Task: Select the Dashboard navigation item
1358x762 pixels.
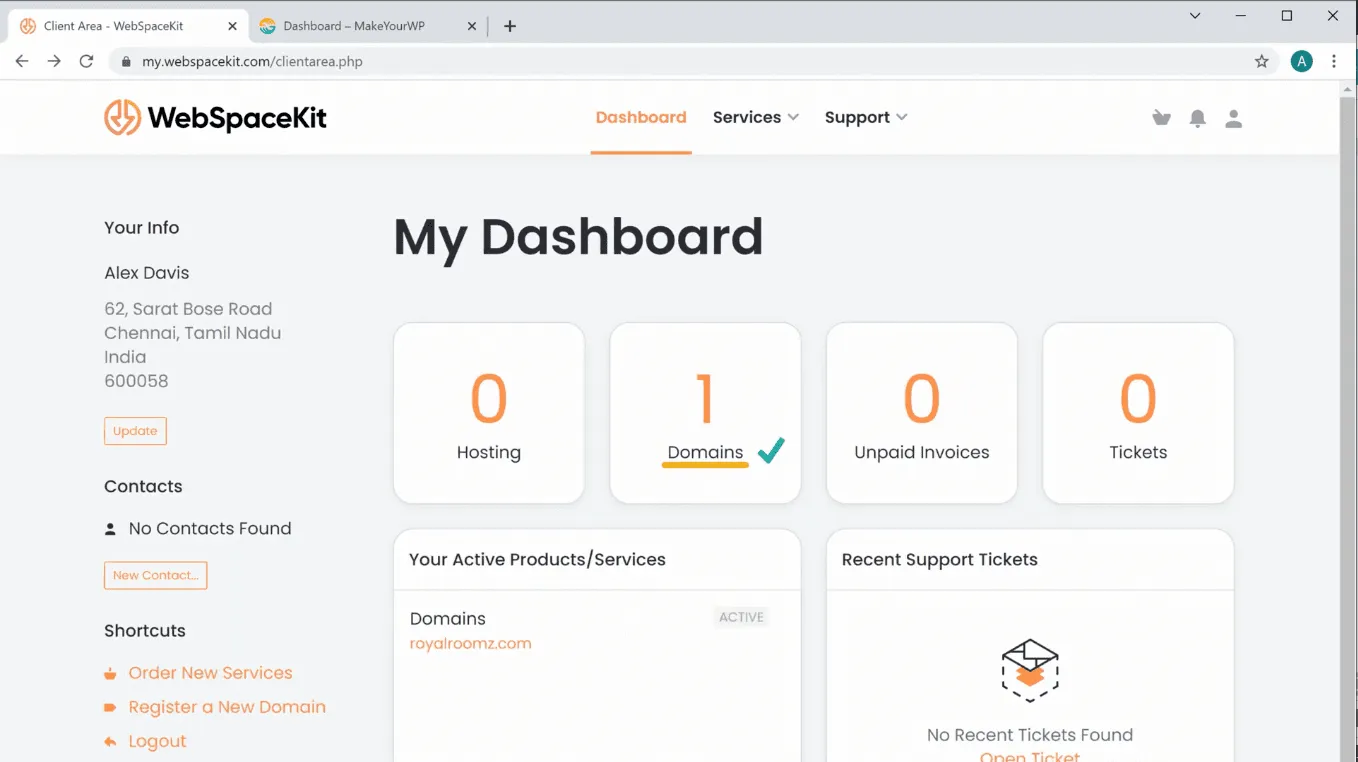Action: click(641, 117)
